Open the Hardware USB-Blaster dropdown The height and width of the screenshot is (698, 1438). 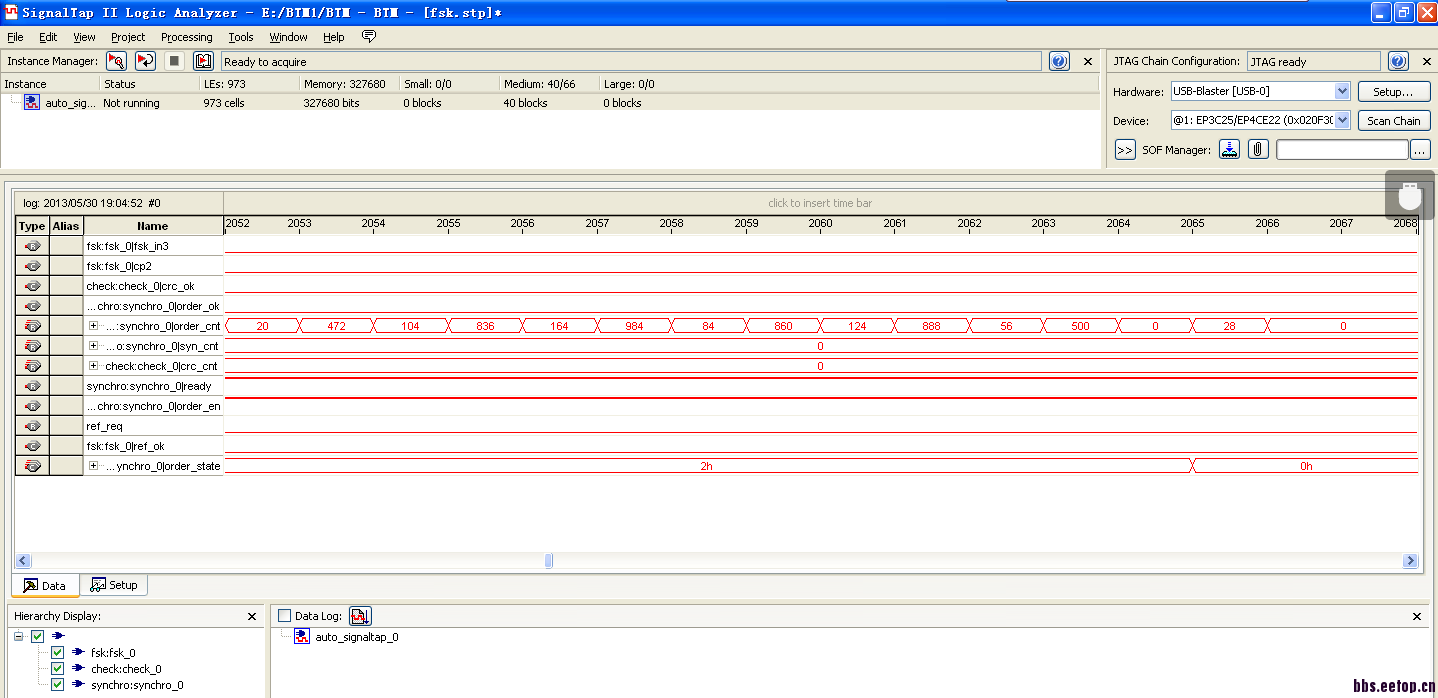click(1342, 91)
